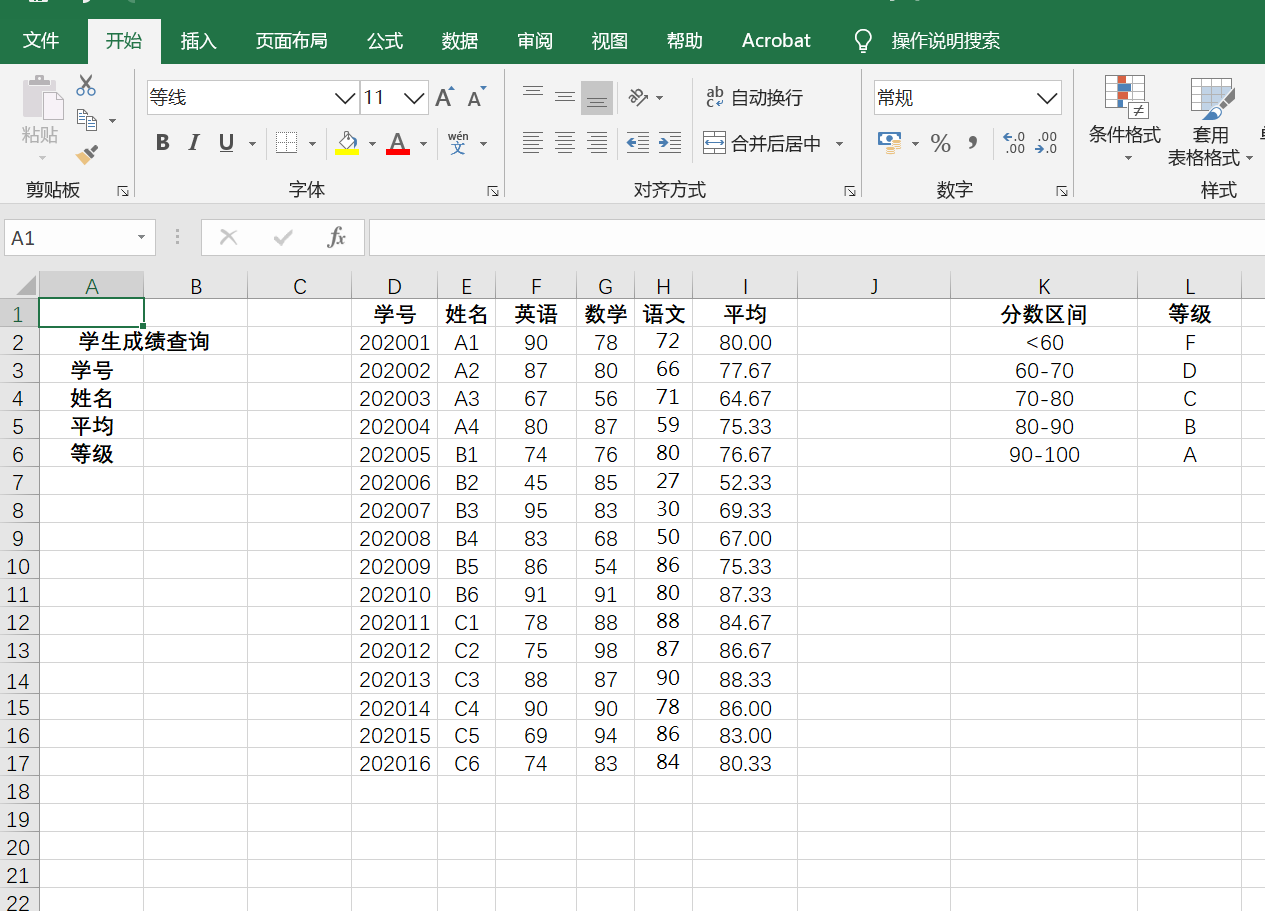Align text to middle of cell
This screenshot has width=1265, height=911.
565,97
